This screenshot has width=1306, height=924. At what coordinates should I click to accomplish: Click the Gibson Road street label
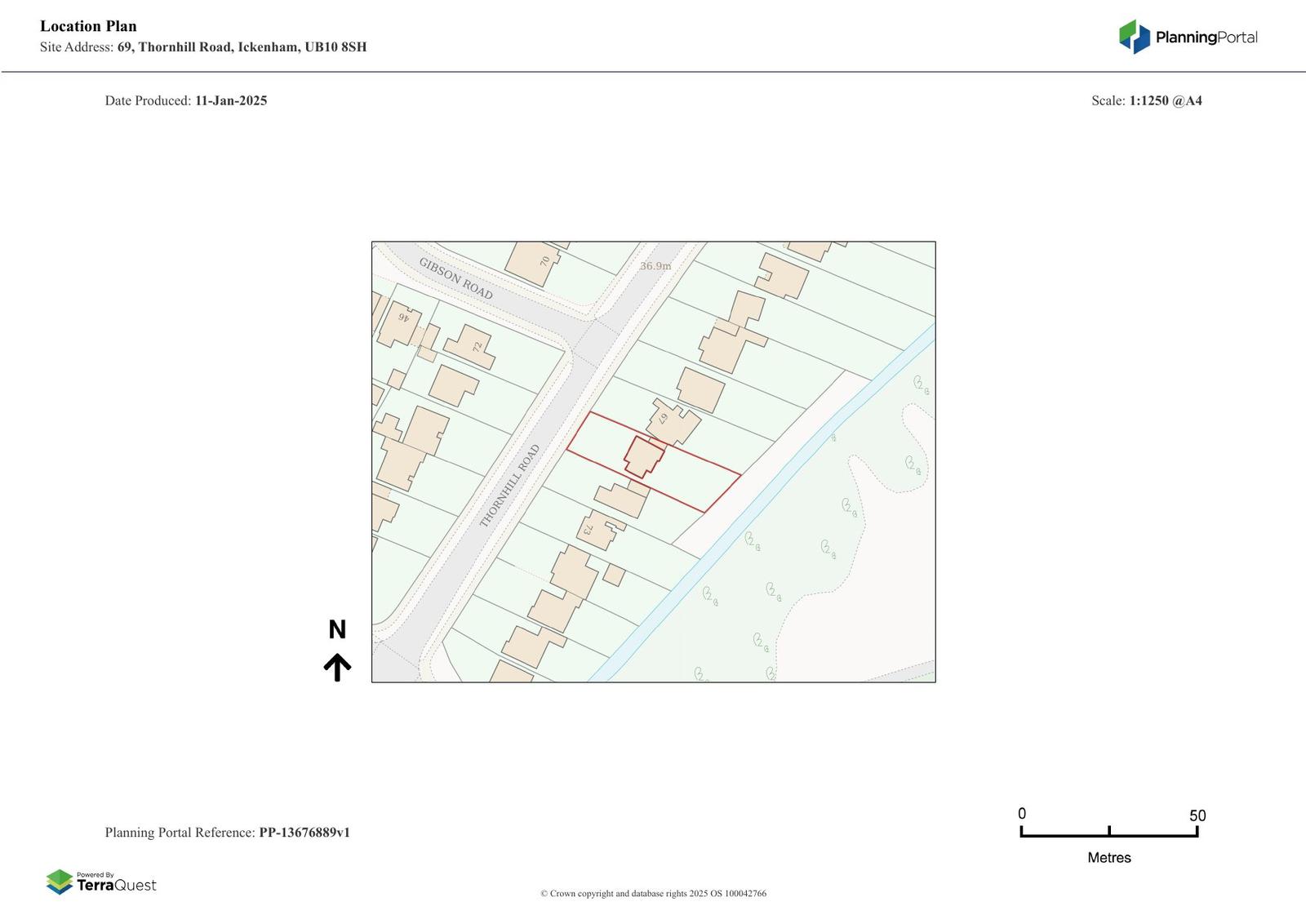(x=455, y=278)
